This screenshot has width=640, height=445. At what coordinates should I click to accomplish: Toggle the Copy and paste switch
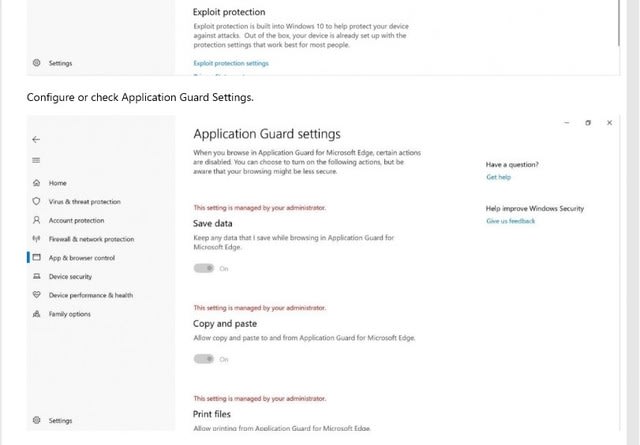pyautogui.click(x=204, y=359)
